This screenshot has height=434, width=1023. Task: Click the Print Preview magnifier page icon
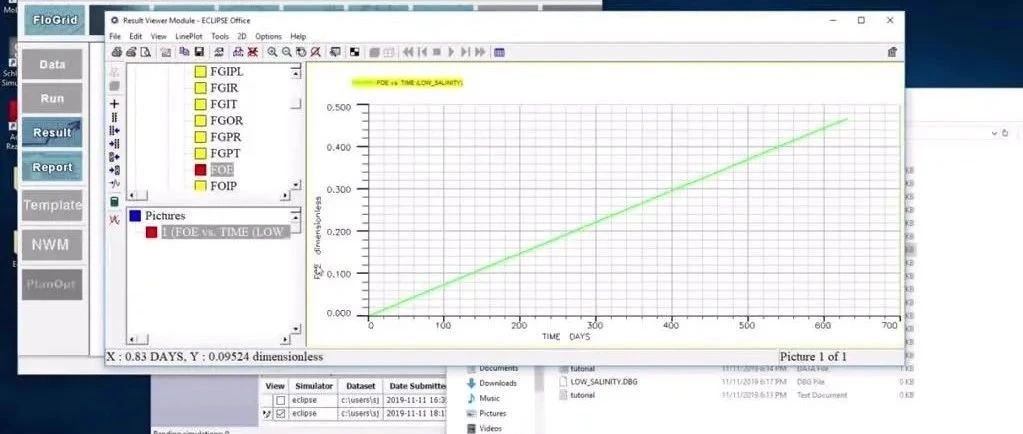(145, 52)
